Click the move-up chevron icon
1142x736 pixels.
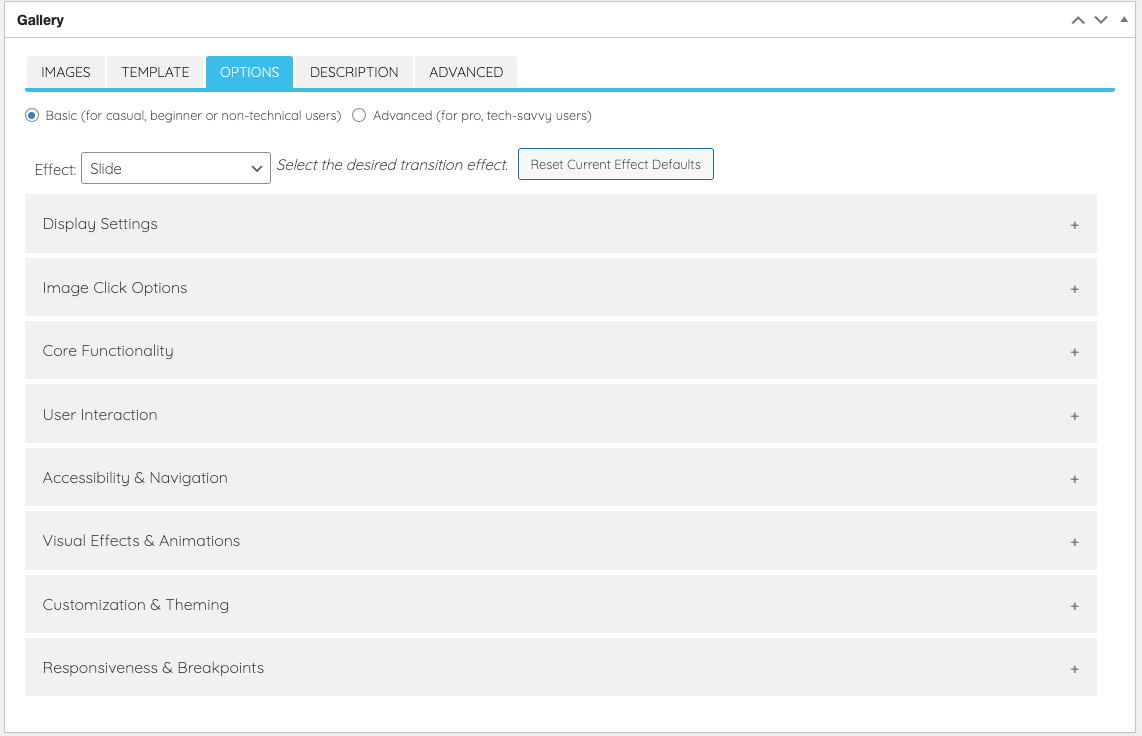click(x=1077, y=19)
